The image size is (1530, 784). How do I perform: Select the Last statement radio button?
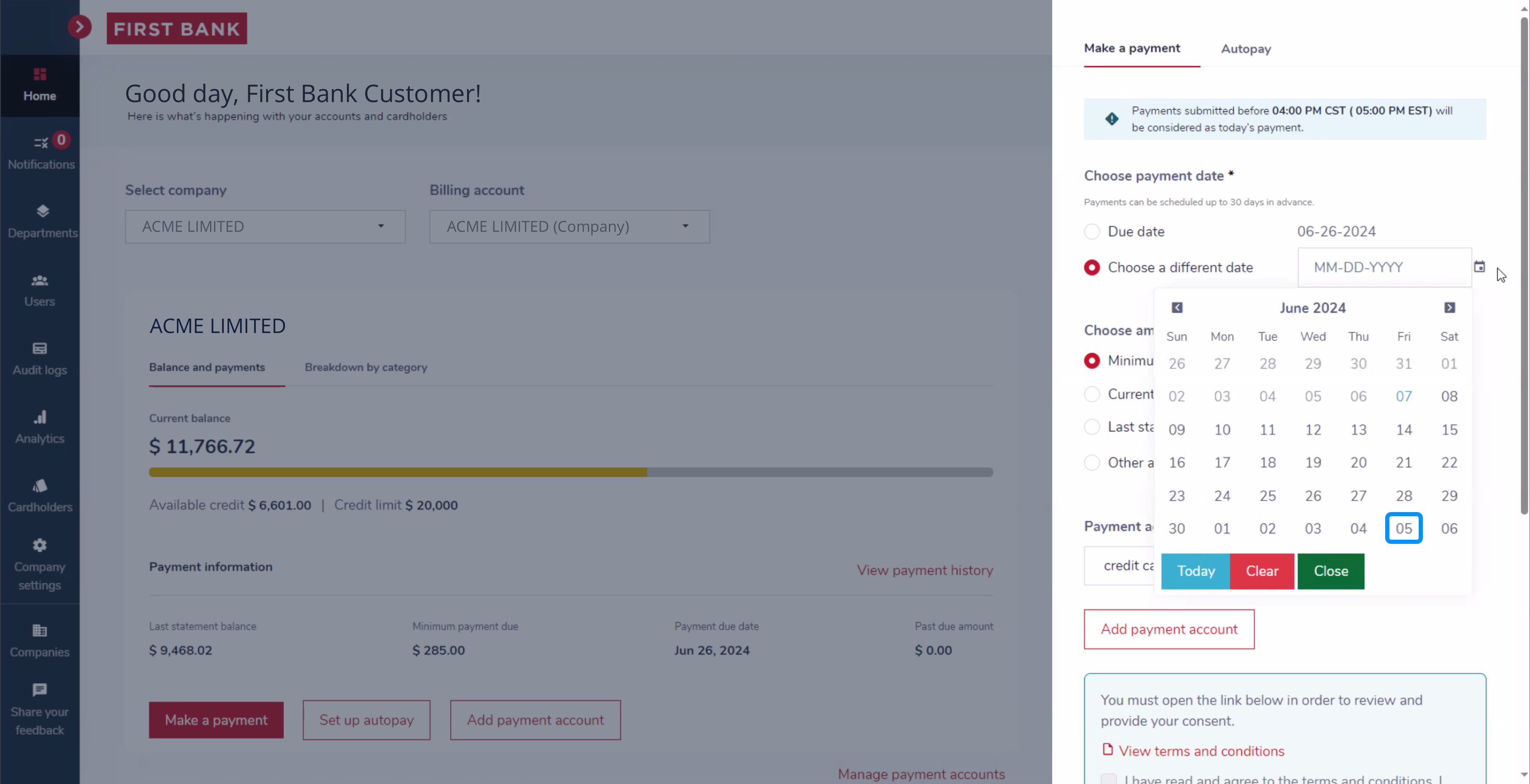[x=1092, y=427]
